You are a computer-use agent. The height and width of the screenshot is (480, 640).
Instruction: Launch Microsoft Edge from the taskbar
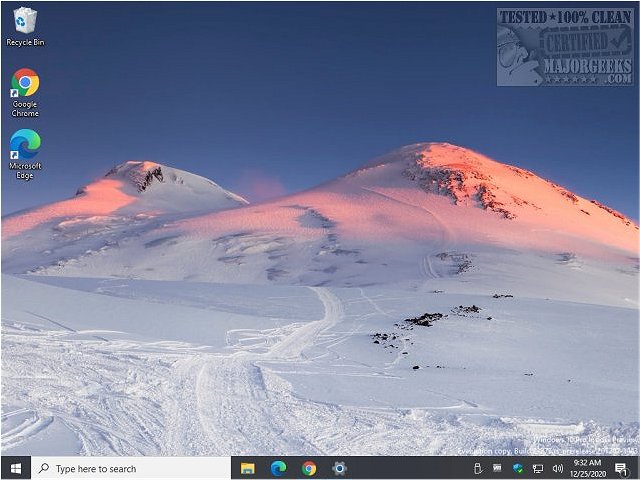click(278, 468)
